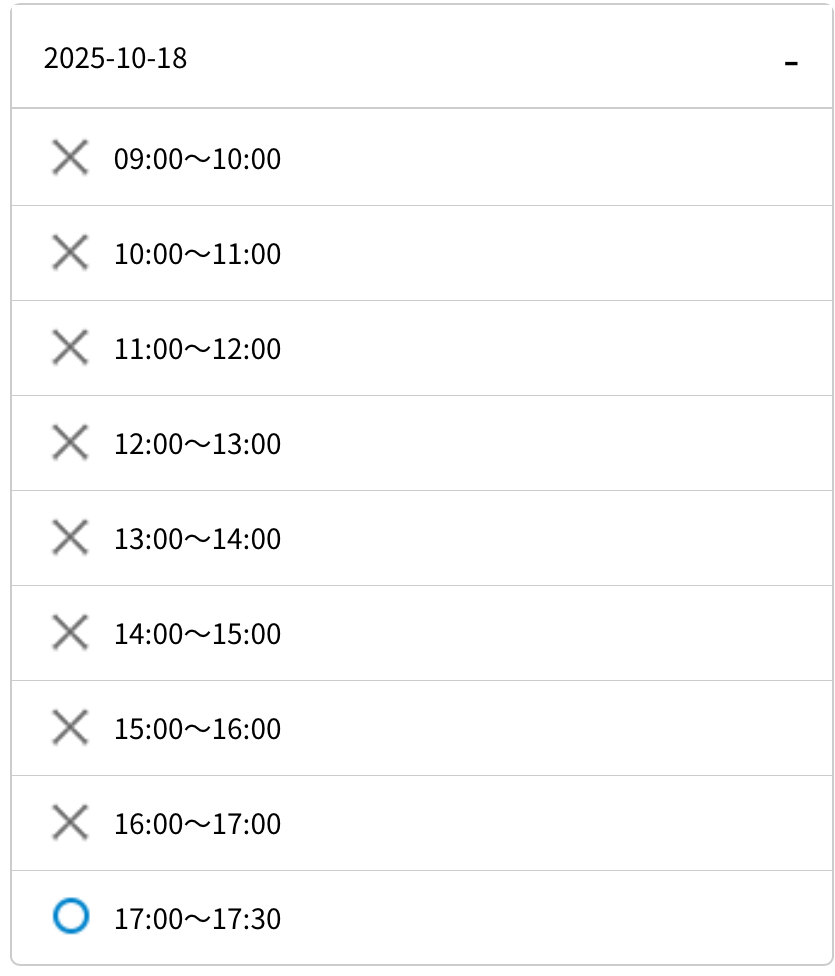Select the 11:00～12:00 time slot text
Image resolution: width=835 pixels, height=976 pixels.
click(x=197, y=349)
